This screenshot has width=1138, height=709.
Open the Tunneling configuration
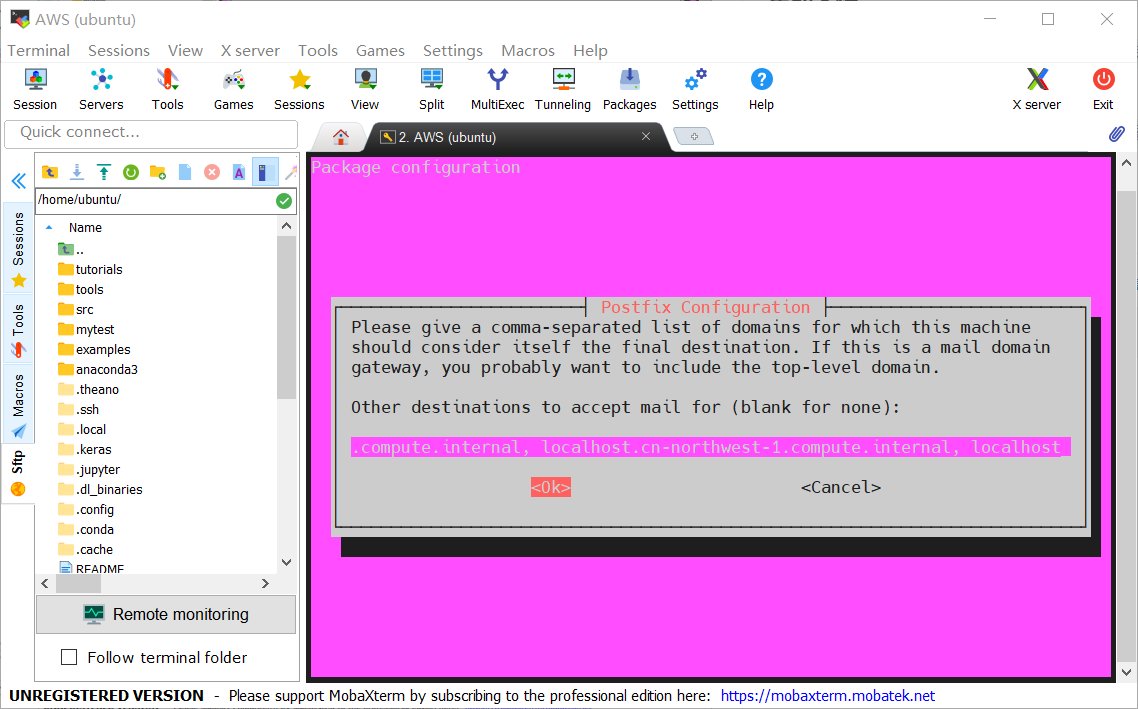[x=562, y=88]
